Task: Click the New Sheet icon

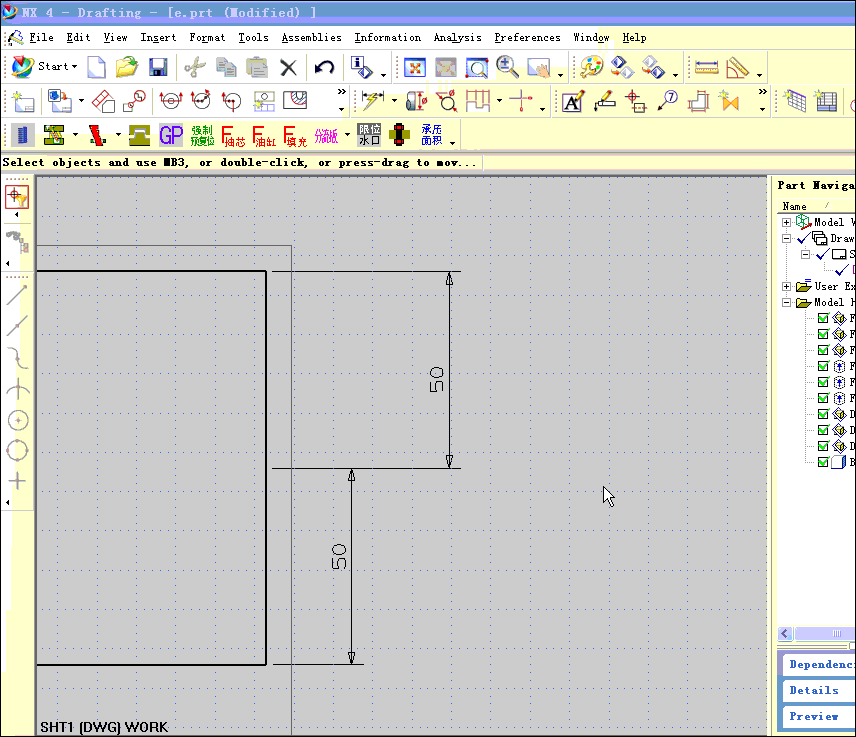Action: tap(23, 102)
